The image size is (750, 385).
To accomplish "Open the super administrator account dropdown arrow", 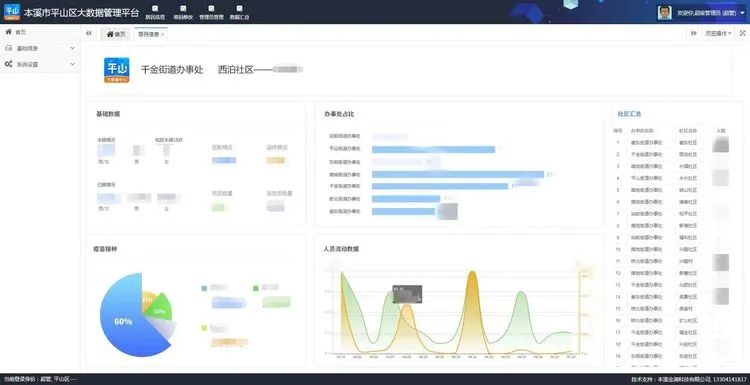I will coord(742,13).
